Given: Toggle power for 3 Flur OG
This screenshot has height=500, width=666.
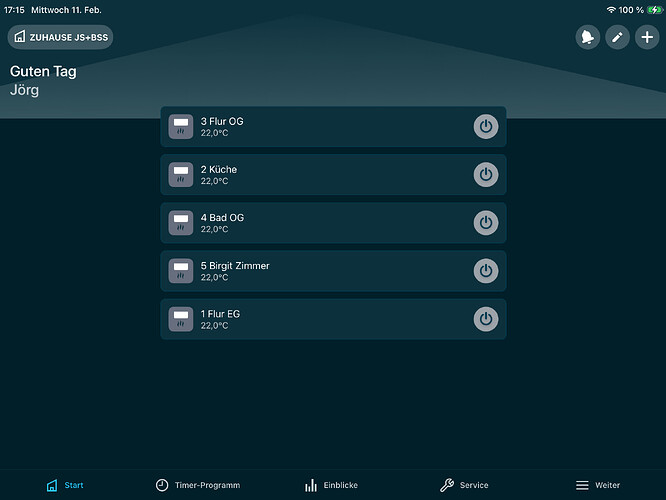Looking at the screenshot, I should (x=485, y=127).
